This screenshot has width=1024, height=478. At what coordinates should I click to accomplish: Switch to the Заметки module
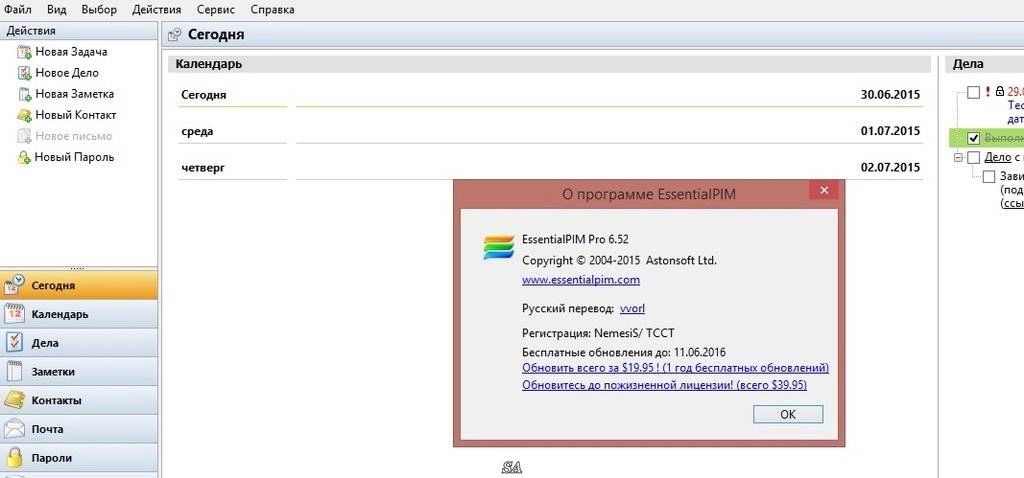tap(79, 372)
